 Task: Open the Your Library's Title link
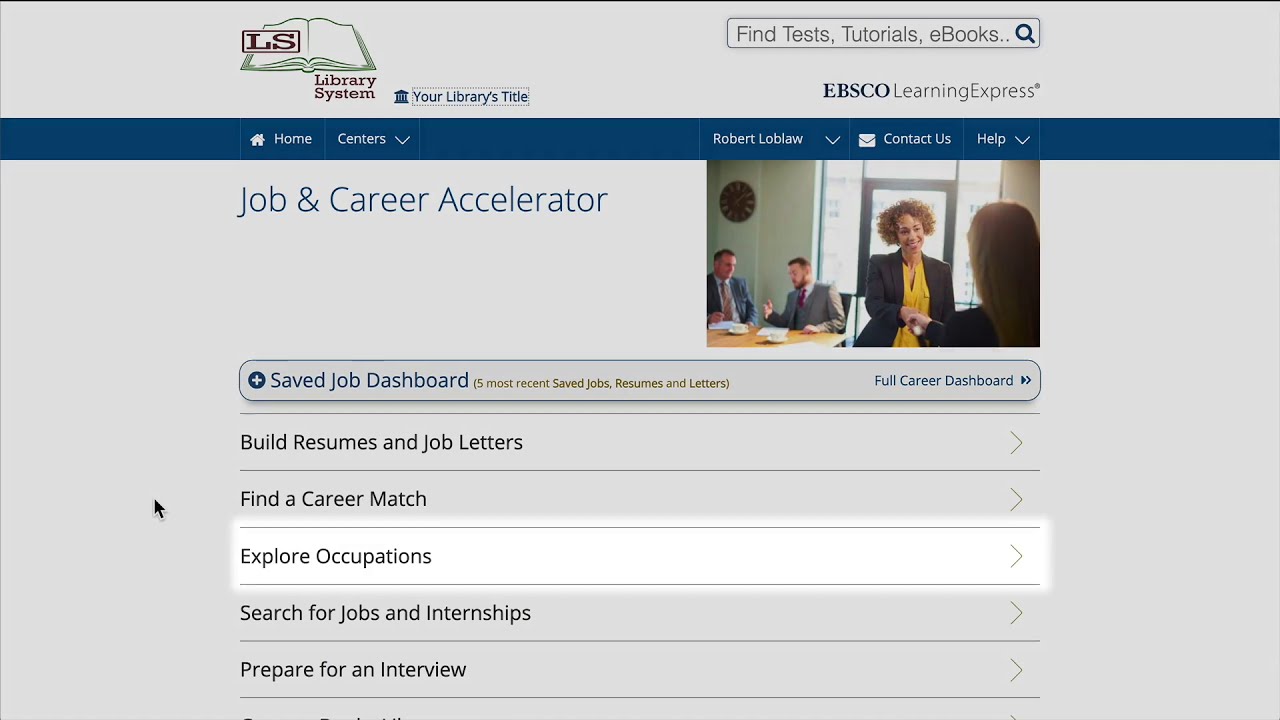[x=470, y=97]
